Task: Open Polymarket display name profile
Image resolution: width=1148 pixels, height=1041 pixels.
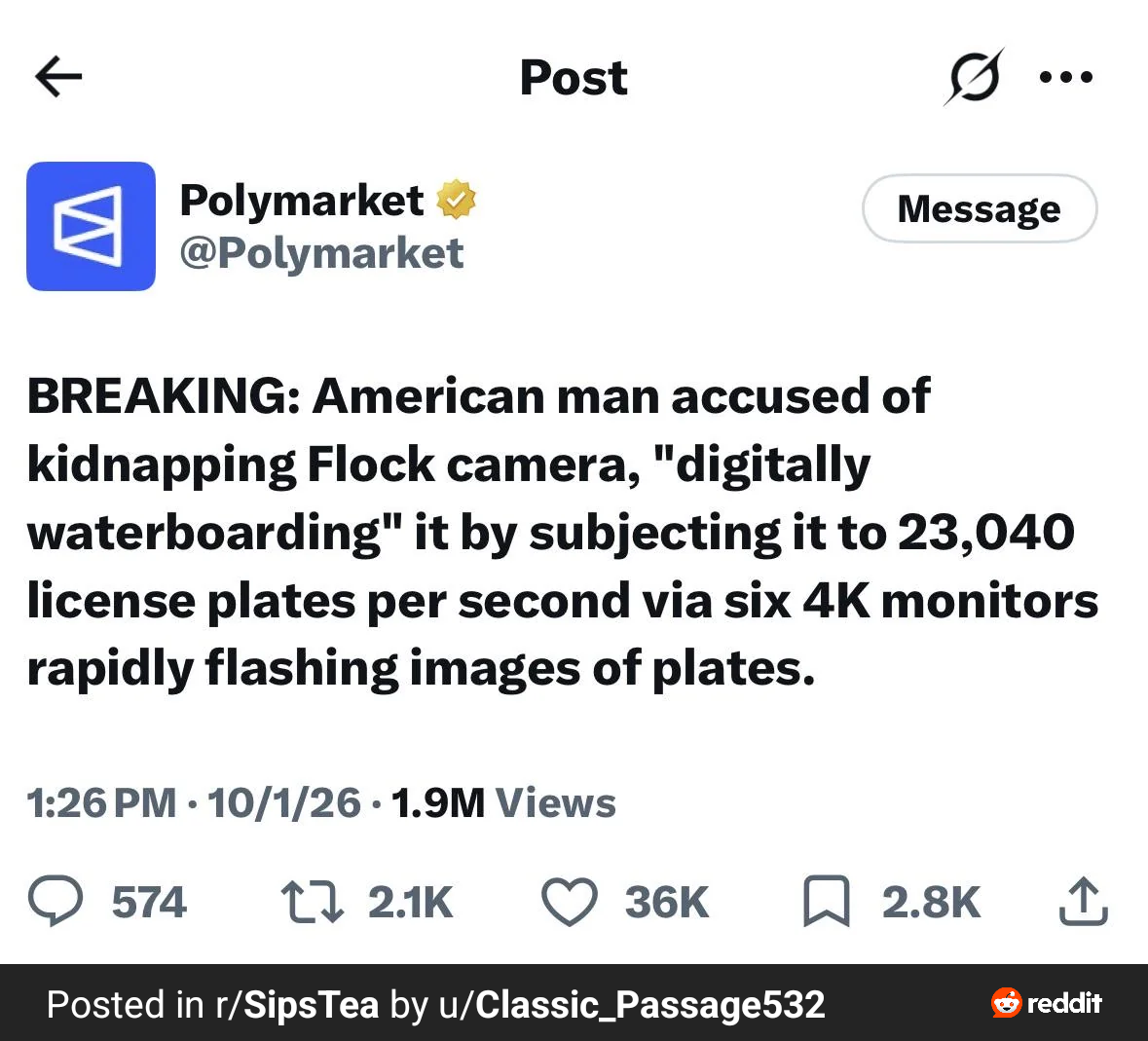Action: 302,200
